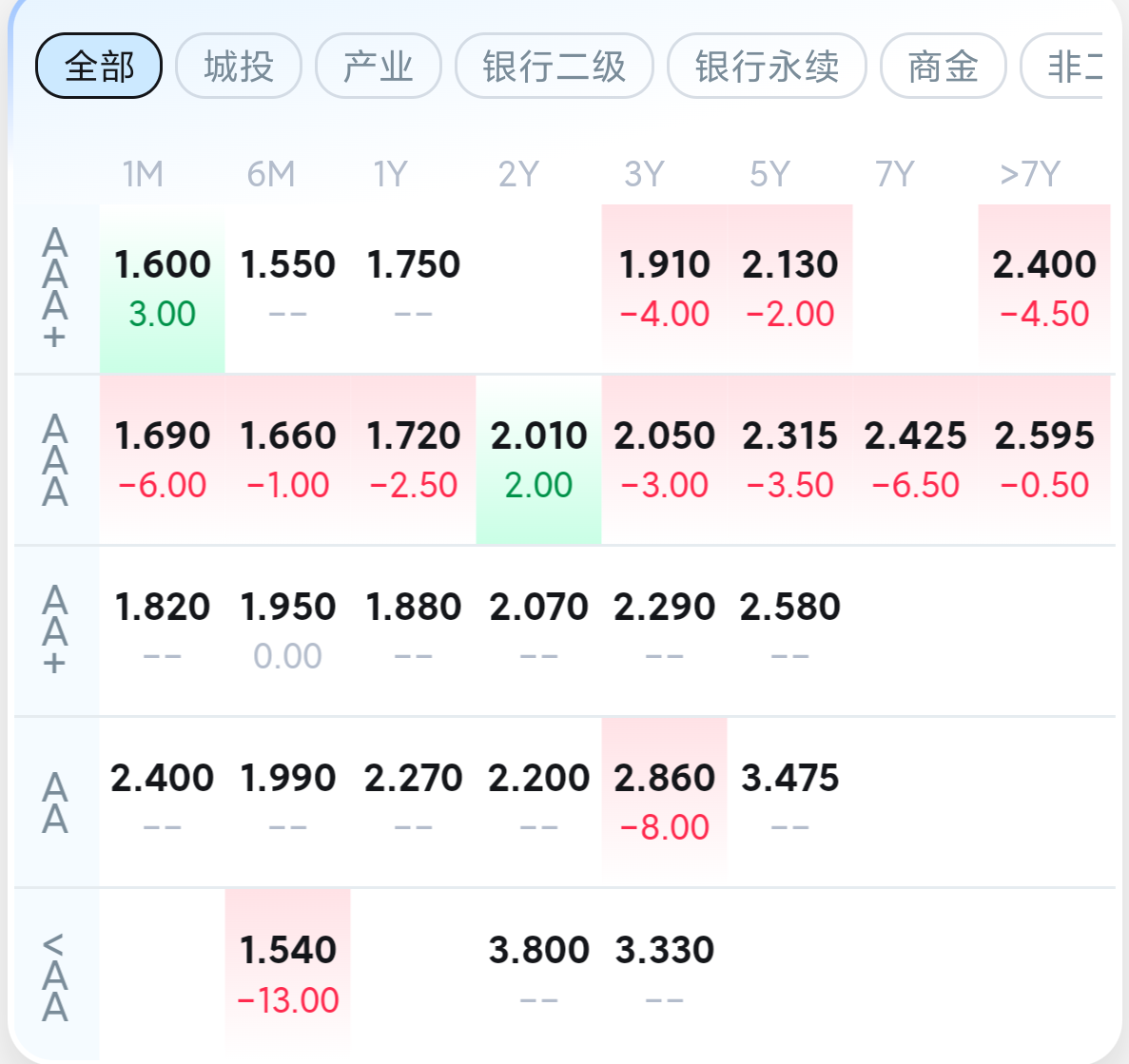
Task: Click the 3Y column header
Action: click(644, 174)
